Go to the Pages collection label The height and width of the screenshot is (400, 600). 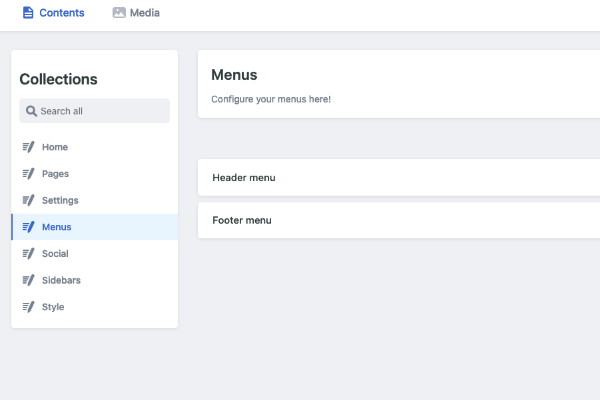55,174
